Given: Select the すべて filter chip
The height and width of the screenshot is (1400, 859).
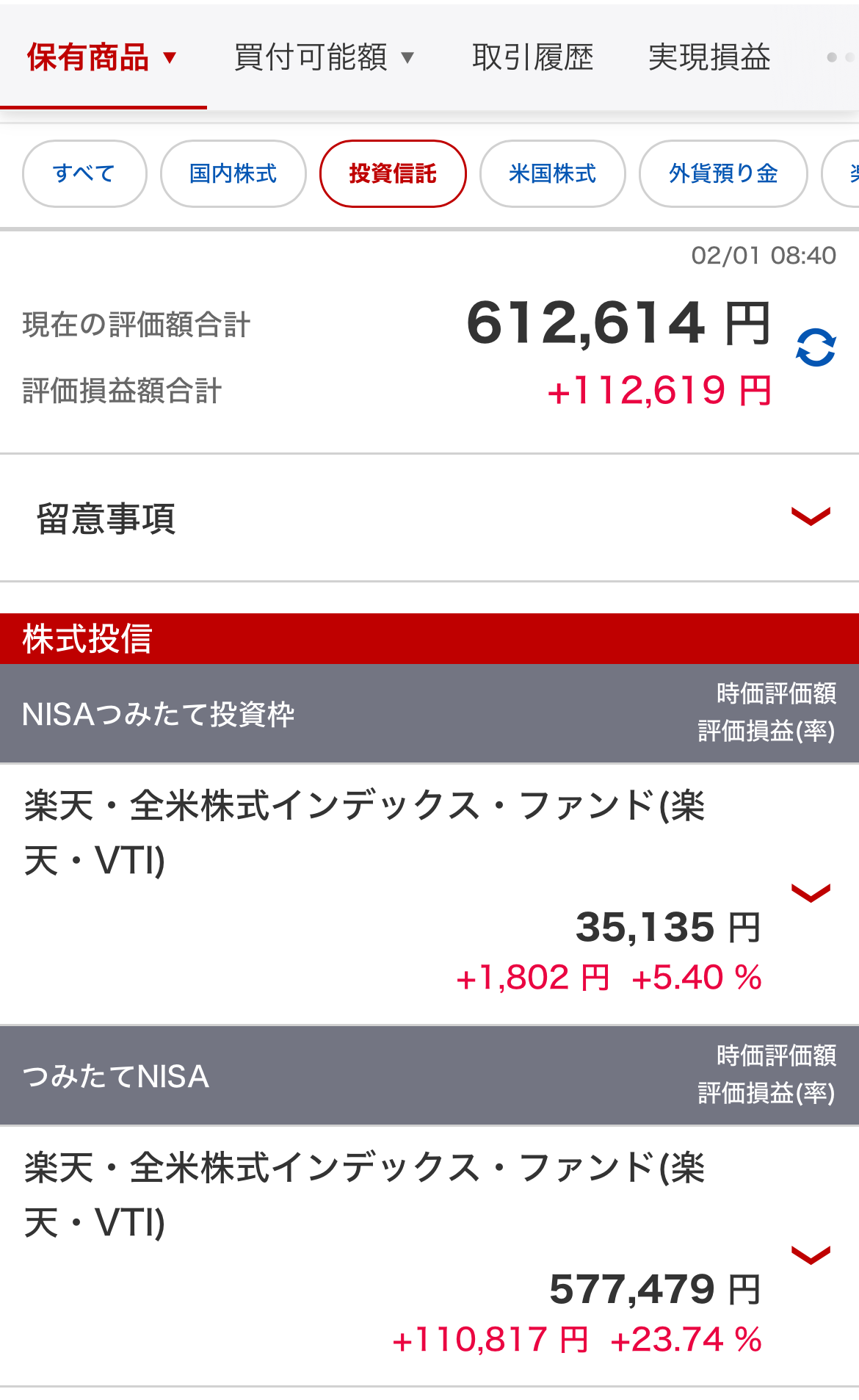Looking at the screenshot, I should [x=84, y=174].
